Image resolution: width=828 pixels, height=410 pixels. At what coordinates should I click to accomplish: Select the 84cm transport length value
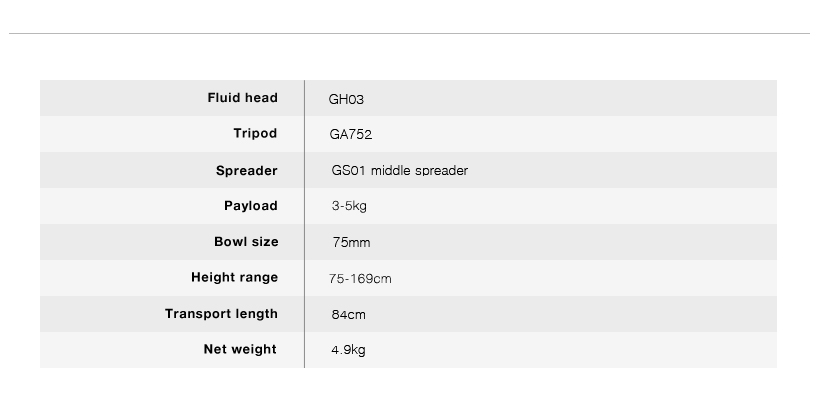[349, 314]
